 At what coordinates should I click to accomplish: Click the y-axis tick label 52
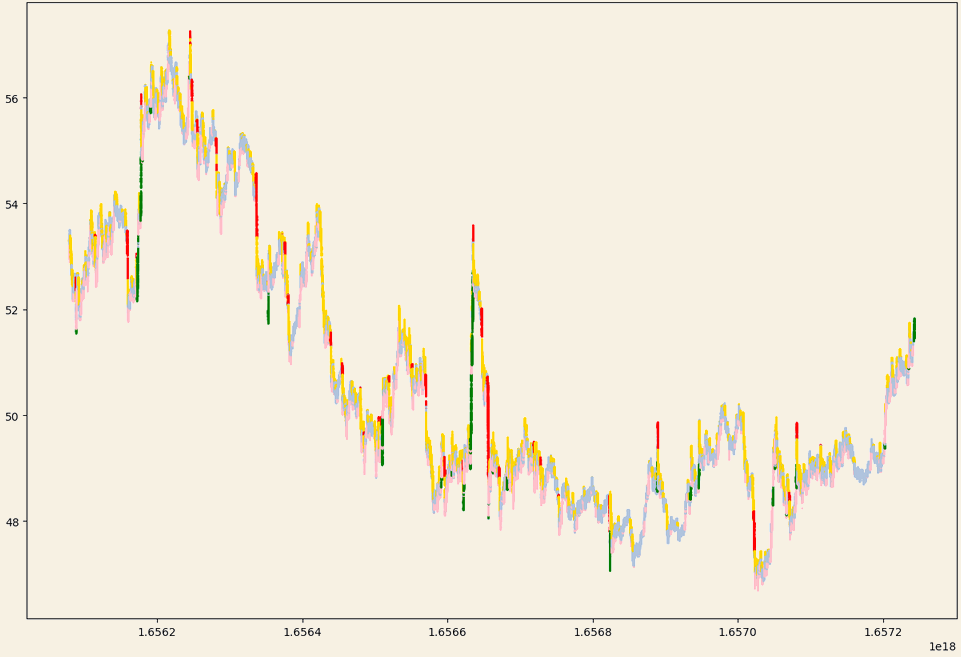click(x=12, y=310)
